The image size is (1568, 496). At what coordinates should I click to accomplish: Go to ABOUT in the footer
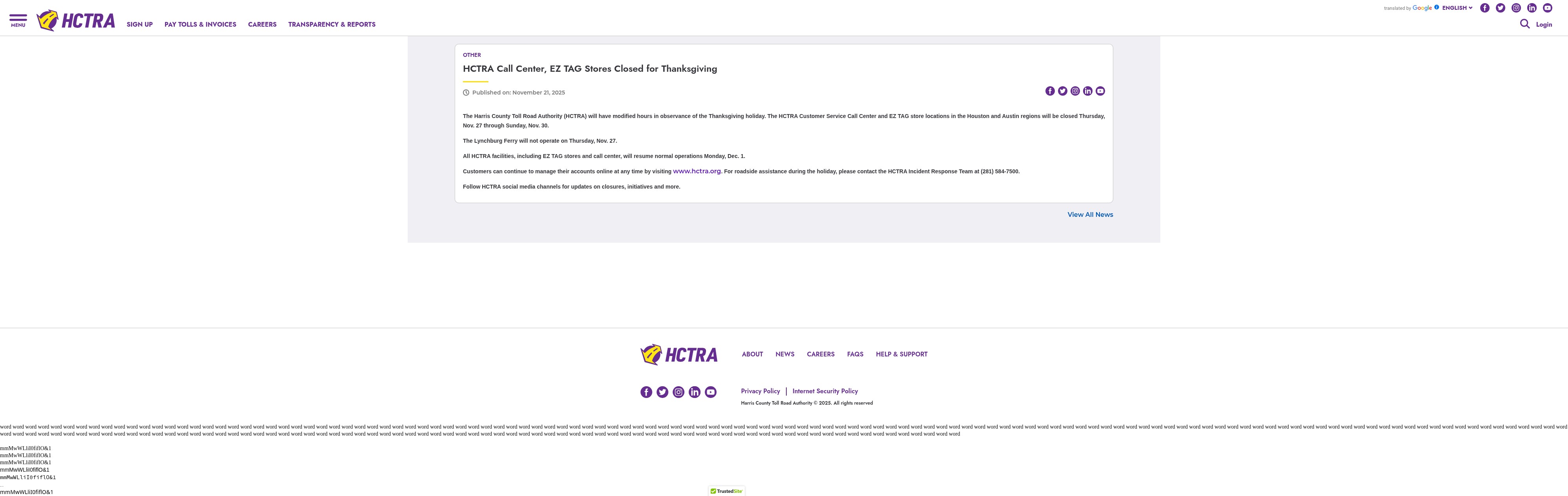click(x=752, y=354)
